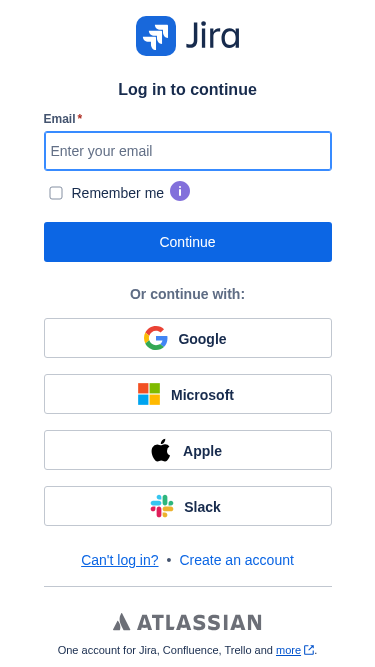Follow the Create an account link
This screenshot has width=375, height=667.
click(x=237, y=560)
